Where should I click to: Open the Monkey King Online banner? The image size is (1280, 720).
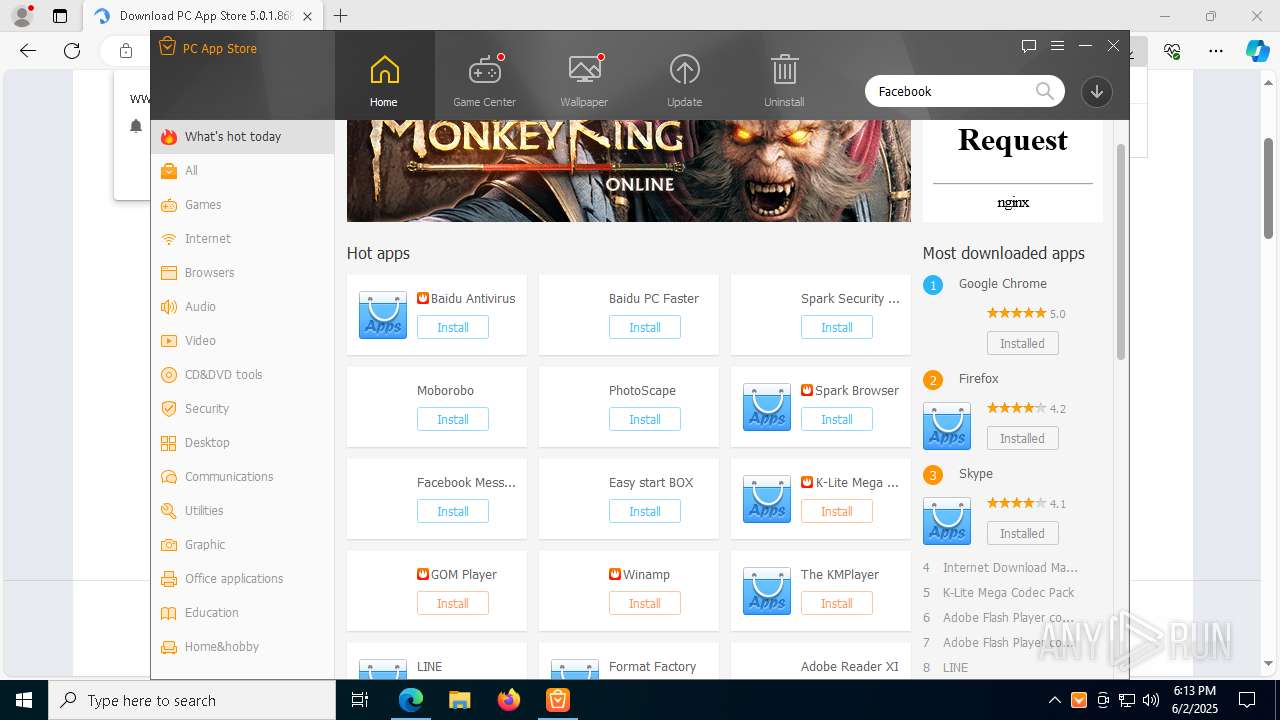[x=629, y=170]
